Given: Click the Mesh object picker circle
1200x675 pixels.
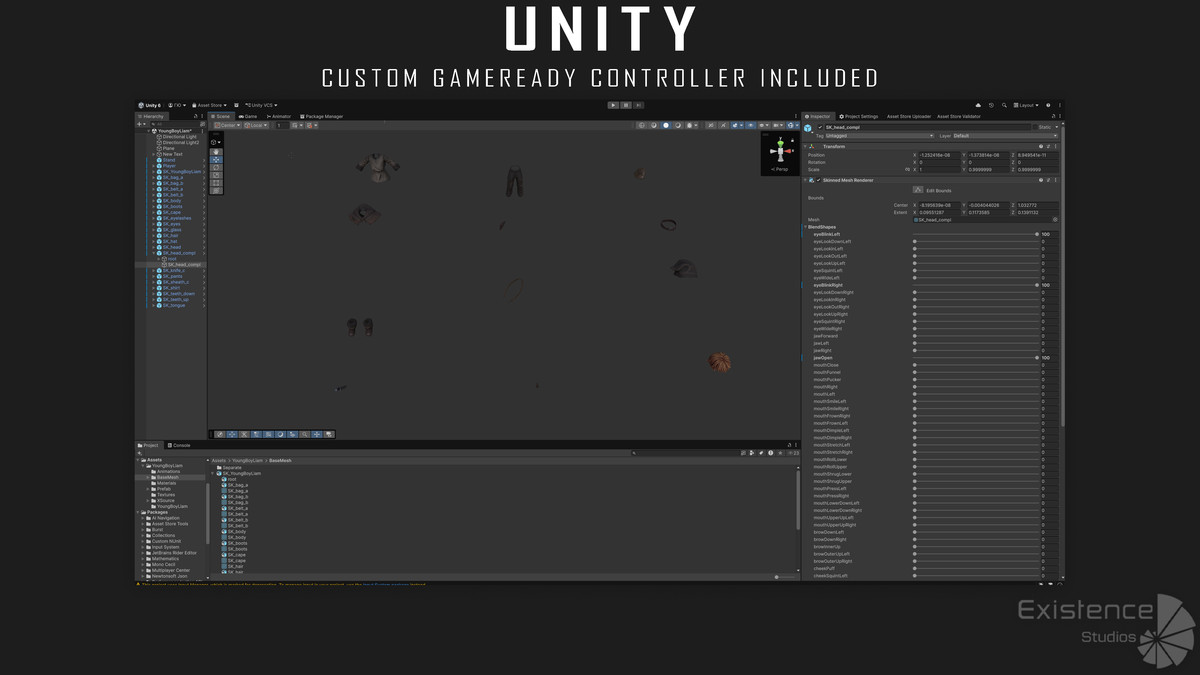Looking at the screenshot, I should click(1055, 219).
